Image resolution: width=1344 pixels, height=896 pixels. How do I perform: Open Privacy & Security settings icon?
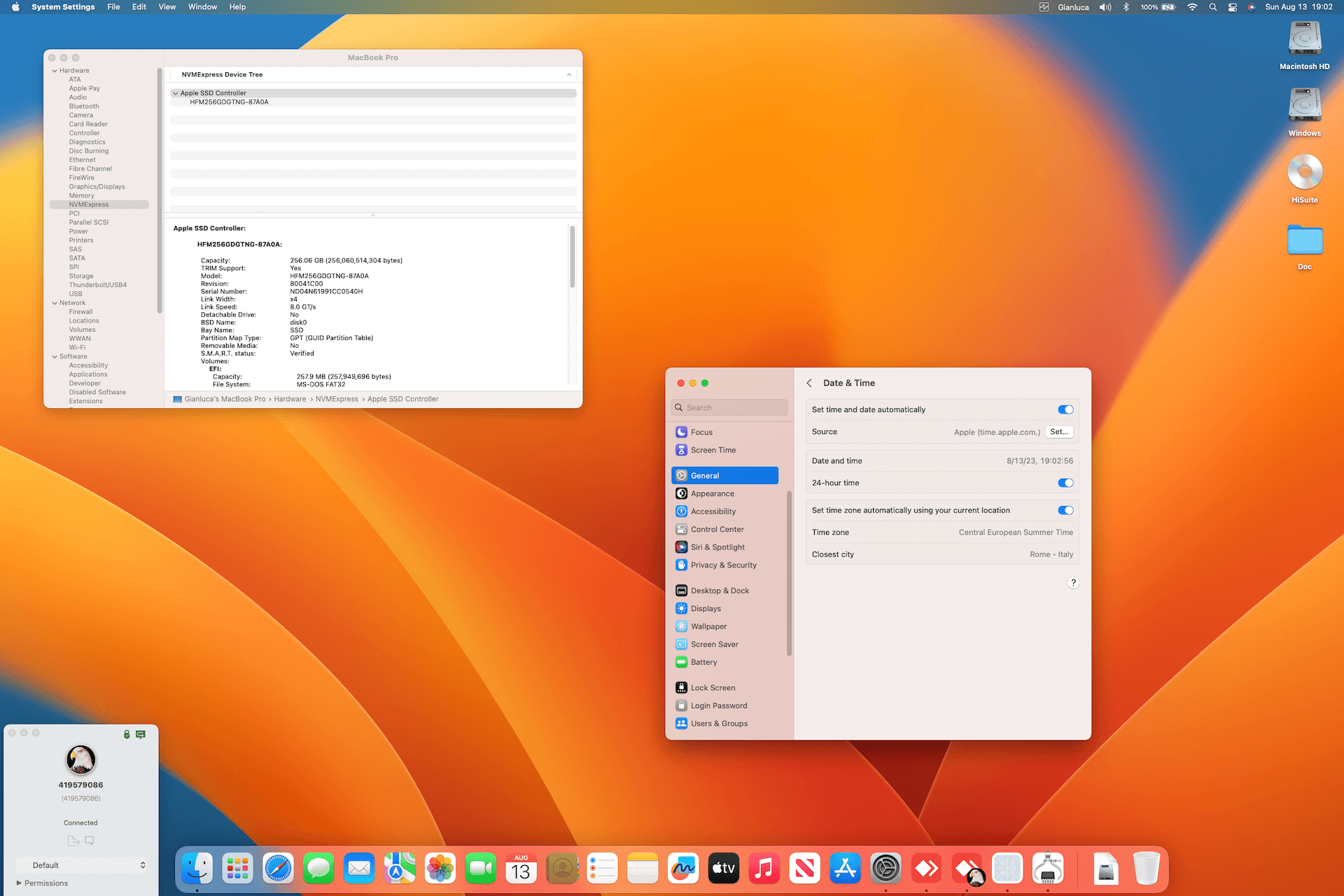pyautogui.click(x=681, y=565)
